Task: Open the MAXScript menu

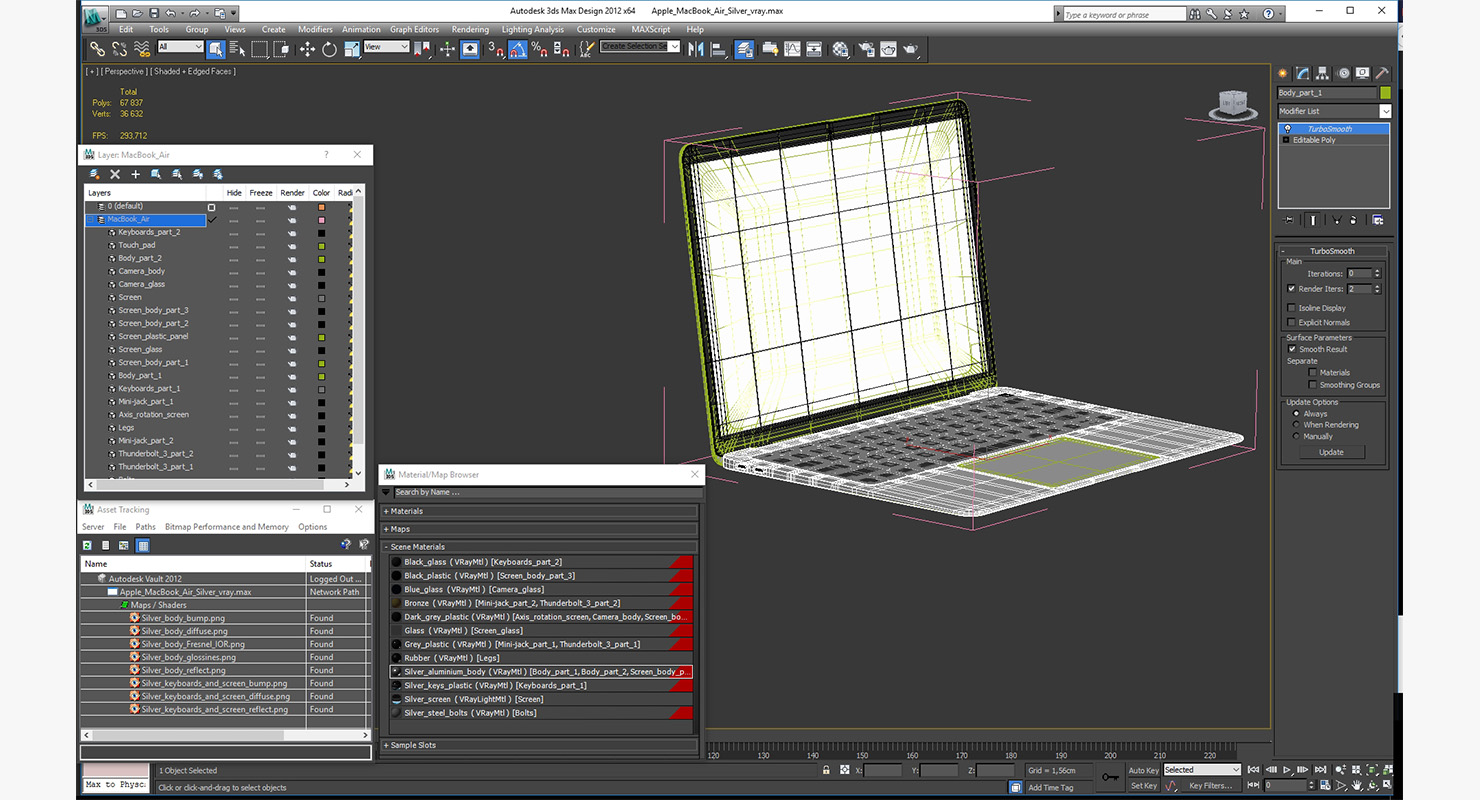Action: [x=651, y=29]
